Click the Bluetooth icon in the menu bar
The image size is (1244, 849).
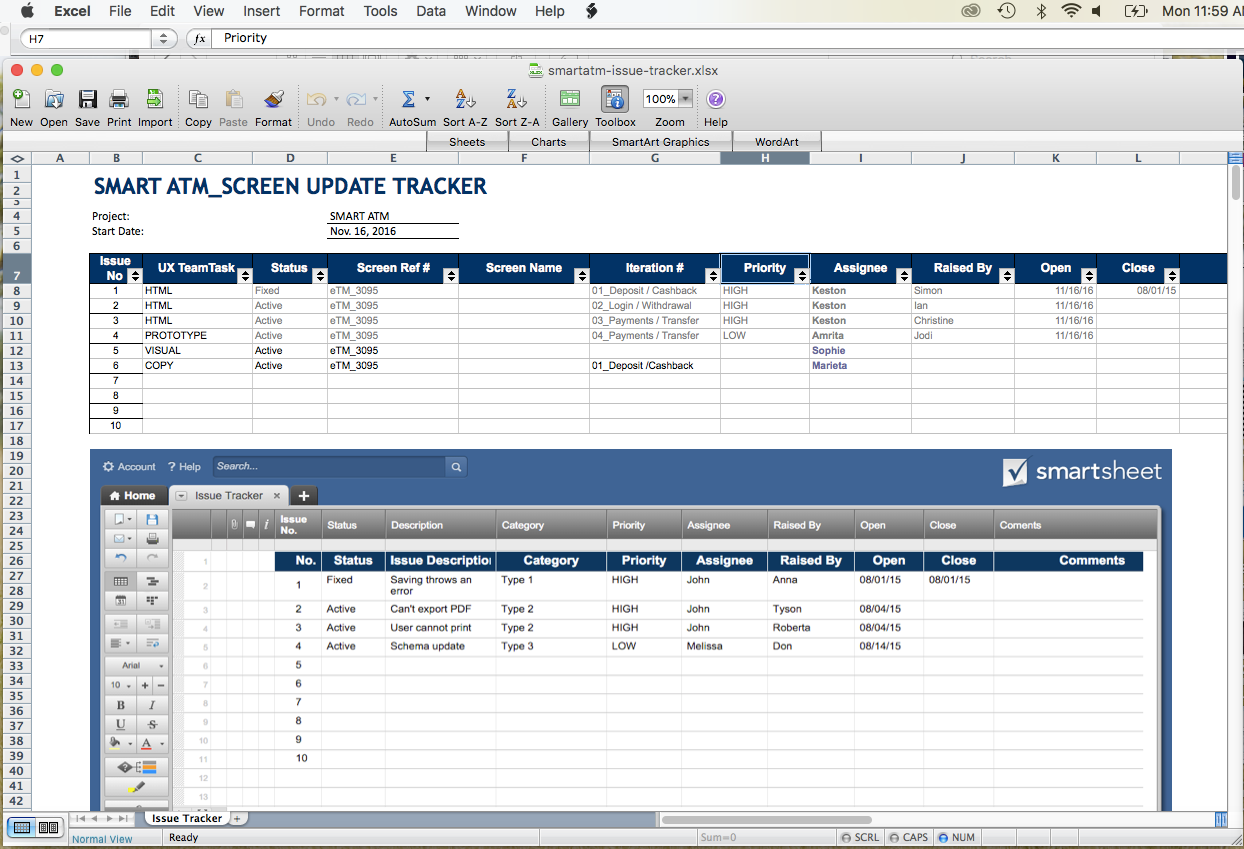pyautogui.click(x=1040, y=11)
